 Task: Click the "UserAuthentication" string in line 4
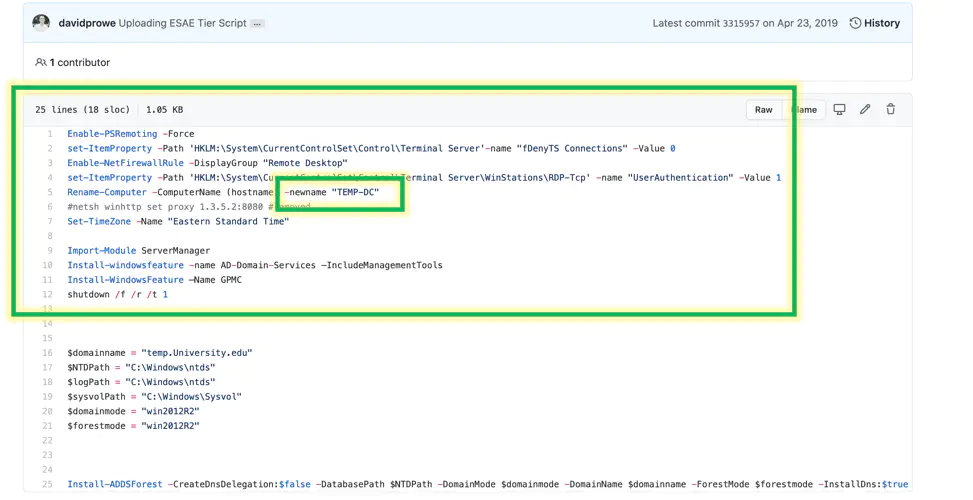pos(680,177)
